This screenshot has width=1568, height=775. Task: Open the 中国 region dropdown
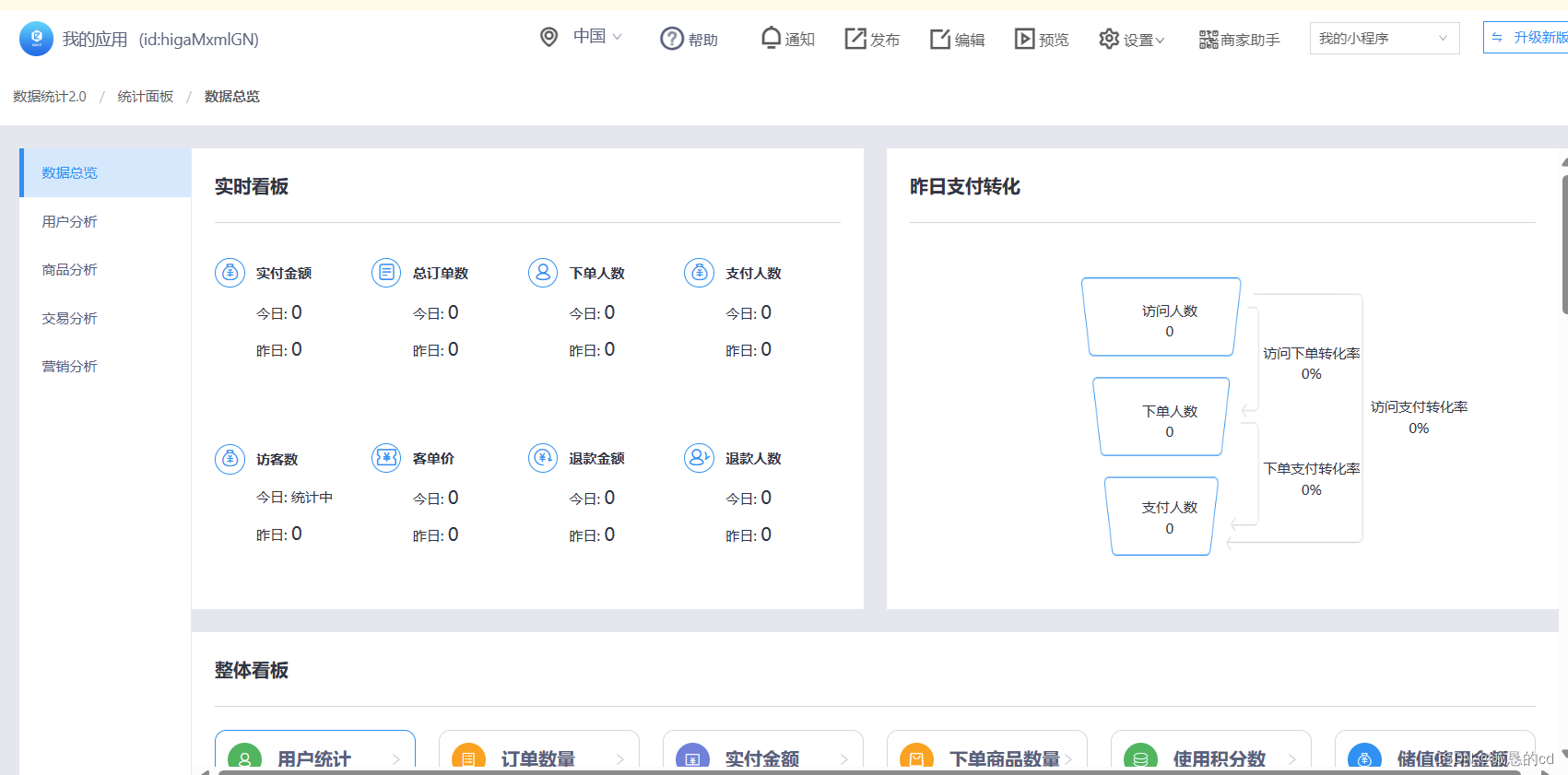point(597,37)
